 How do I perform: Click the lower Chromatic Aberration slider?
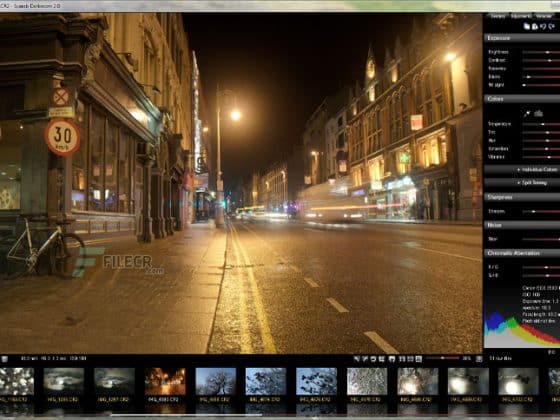click(541, 275)
